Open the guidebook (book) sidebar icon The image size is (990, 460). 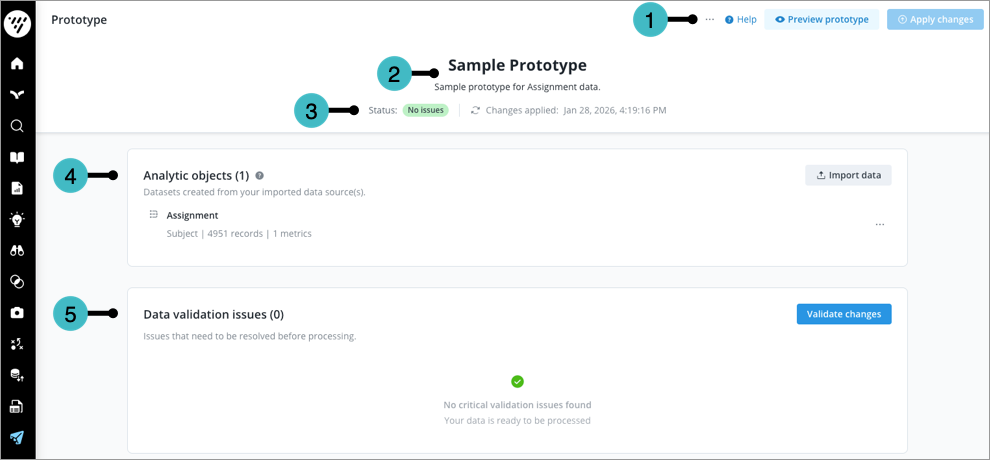17,158
